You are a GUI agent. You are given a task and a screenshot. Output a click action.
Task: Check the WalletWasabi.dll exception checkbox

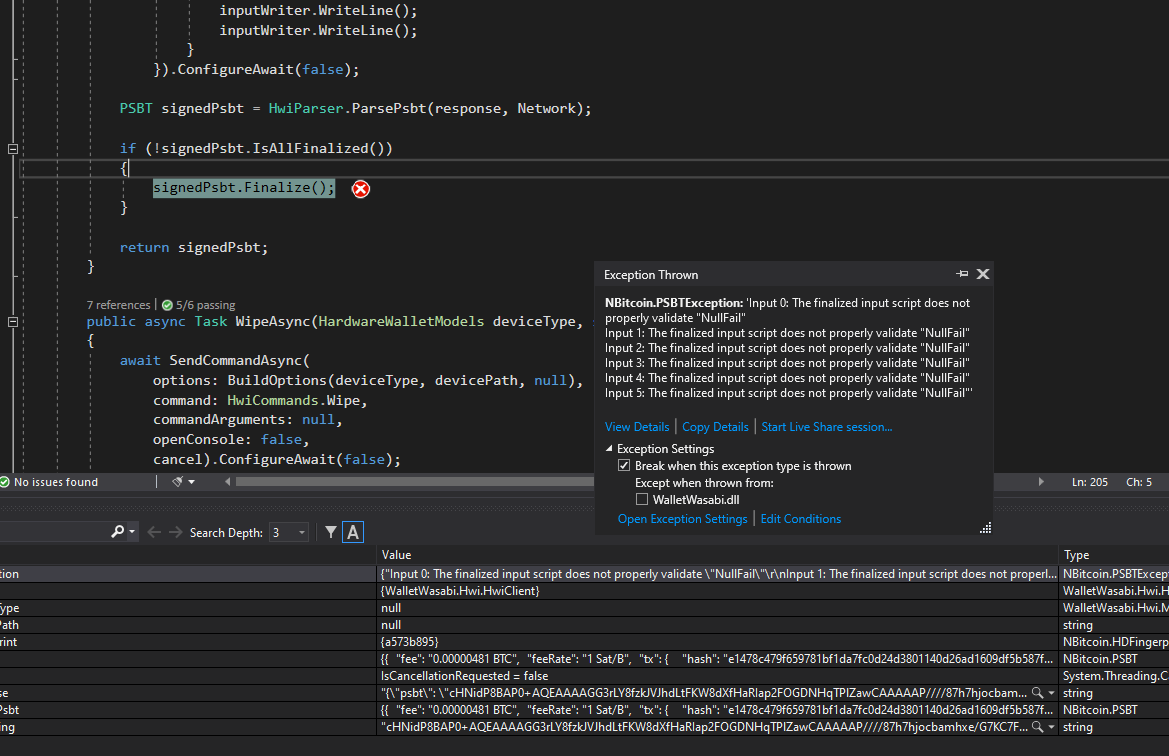click(642, 500)
